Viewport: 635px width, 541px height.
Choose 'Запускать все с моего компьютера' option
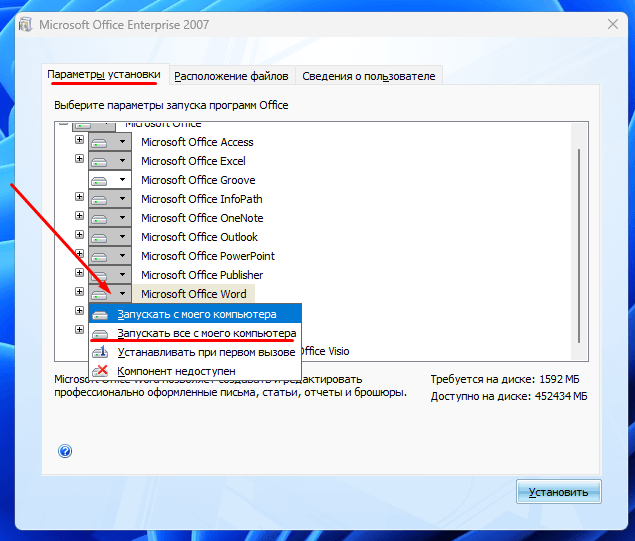[195, 333]
